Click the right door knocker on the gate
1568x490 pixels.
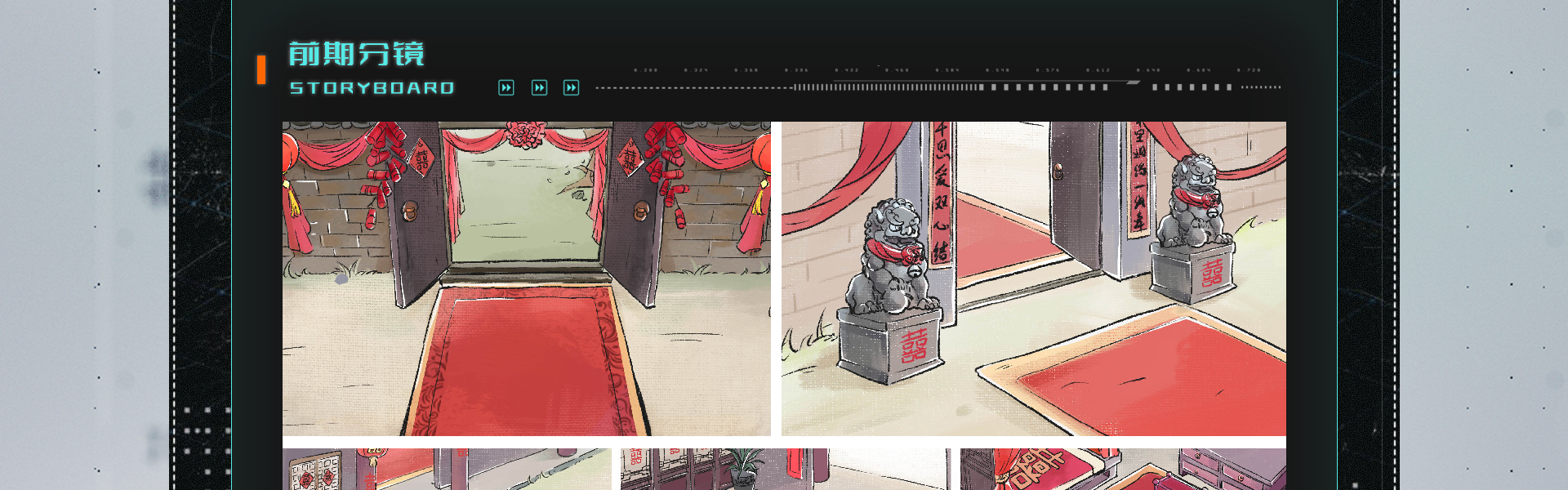point(641,210)
